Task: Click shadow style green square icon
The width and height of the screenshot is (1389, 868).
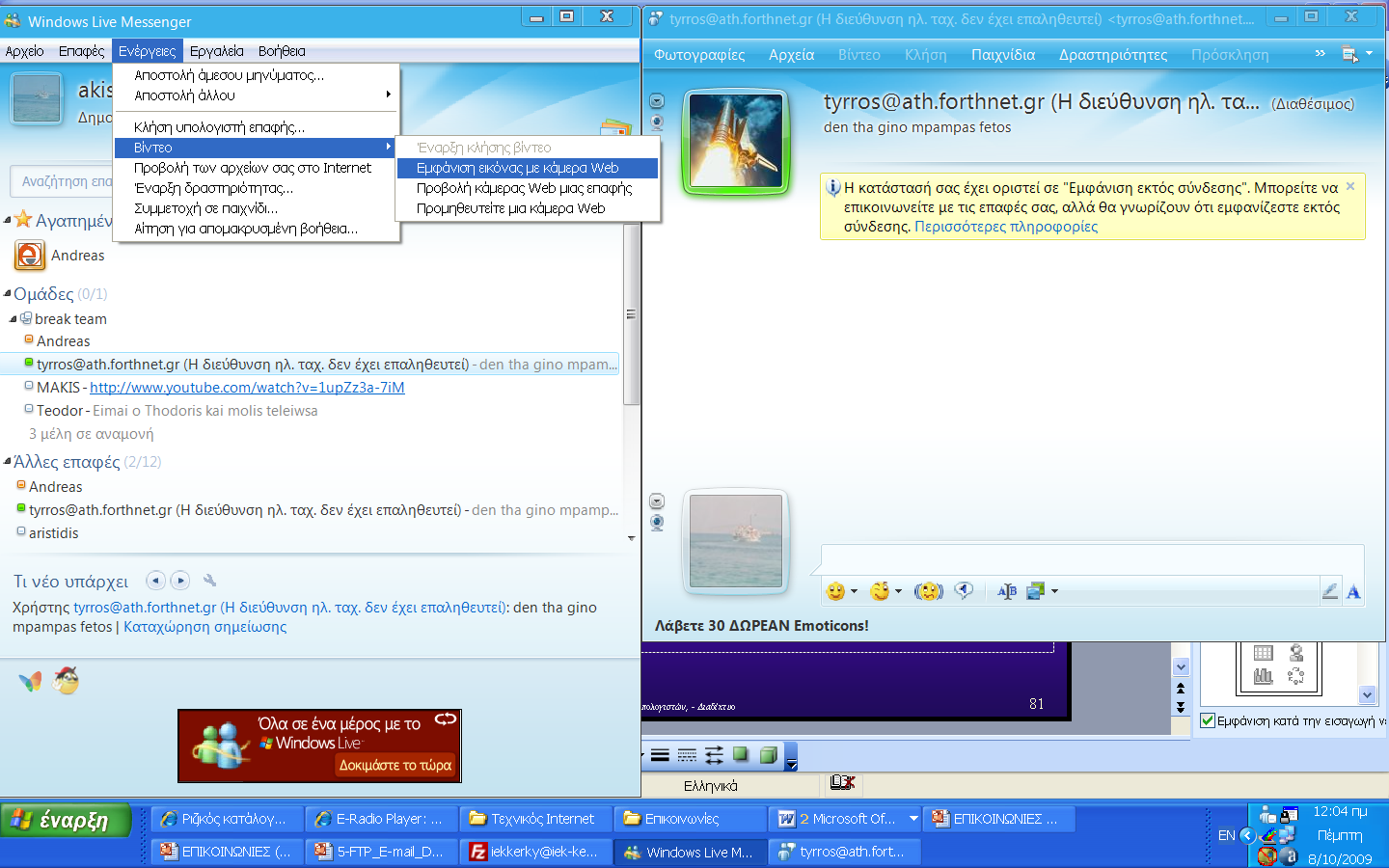Action: point(741,755)
